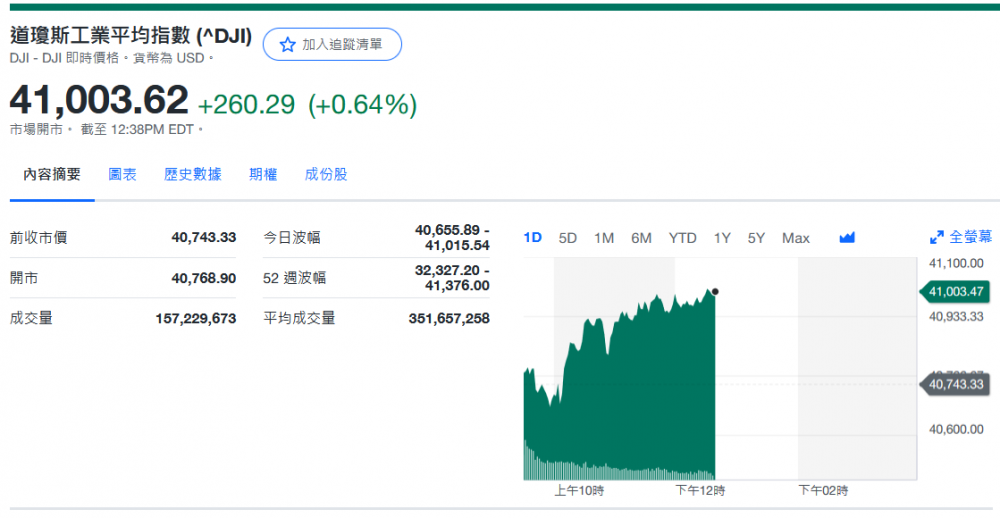The height and width of the screenshot is (518, 1000).
Task: Go to the 成份股 tab
Action: click(x=326, y=174)
